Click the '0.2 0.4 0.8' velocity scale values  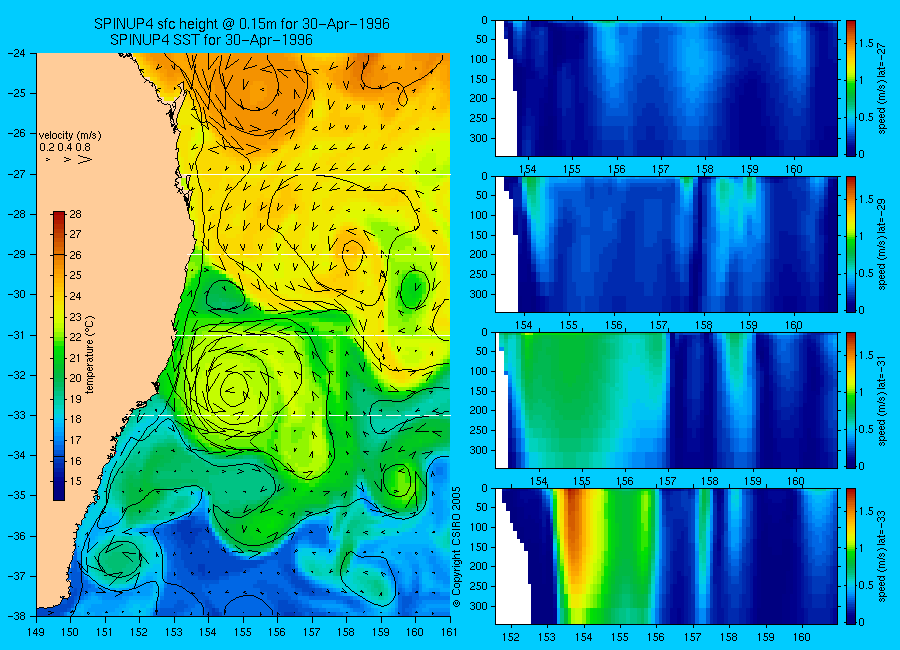tap(65, 148)
